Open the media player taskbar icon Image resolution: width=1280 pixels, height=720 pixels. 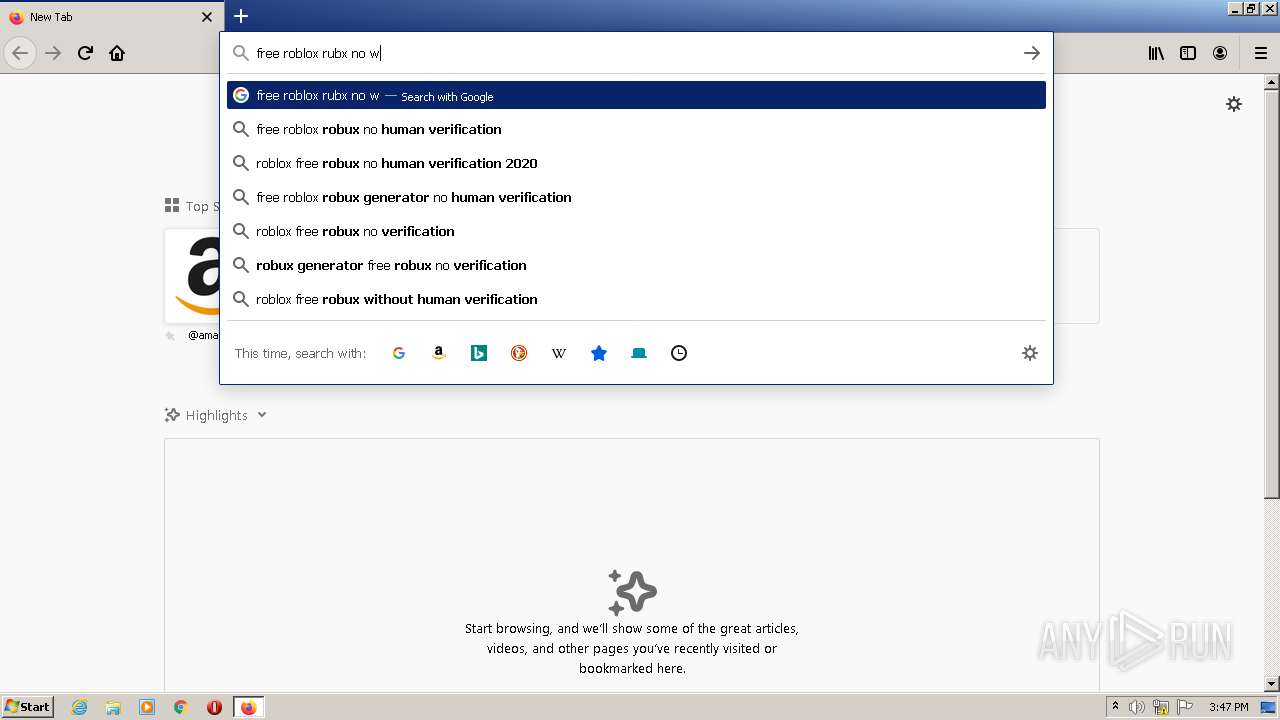(147, 707)
